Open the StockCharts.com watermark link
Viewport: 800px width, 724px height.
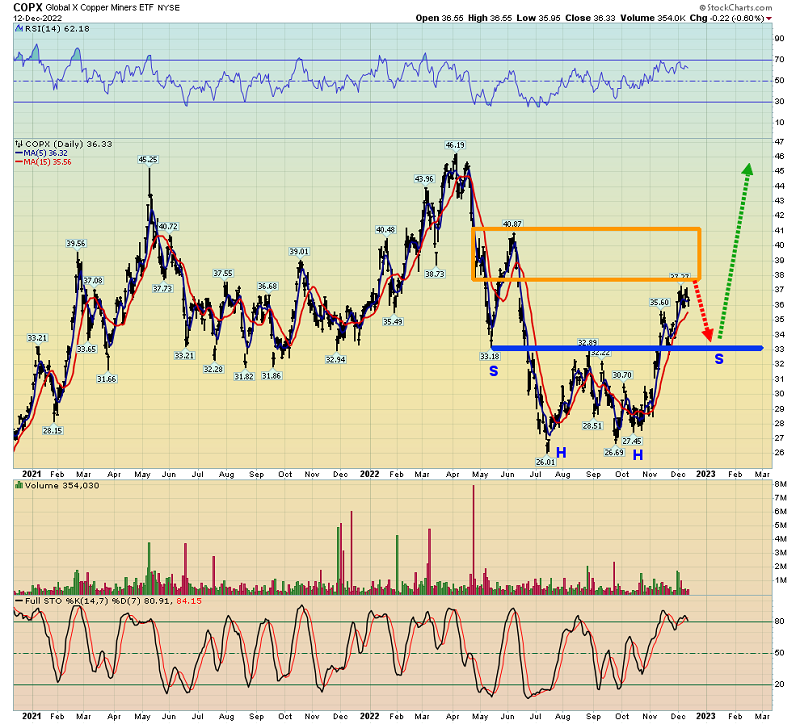[x=745, y=6]
